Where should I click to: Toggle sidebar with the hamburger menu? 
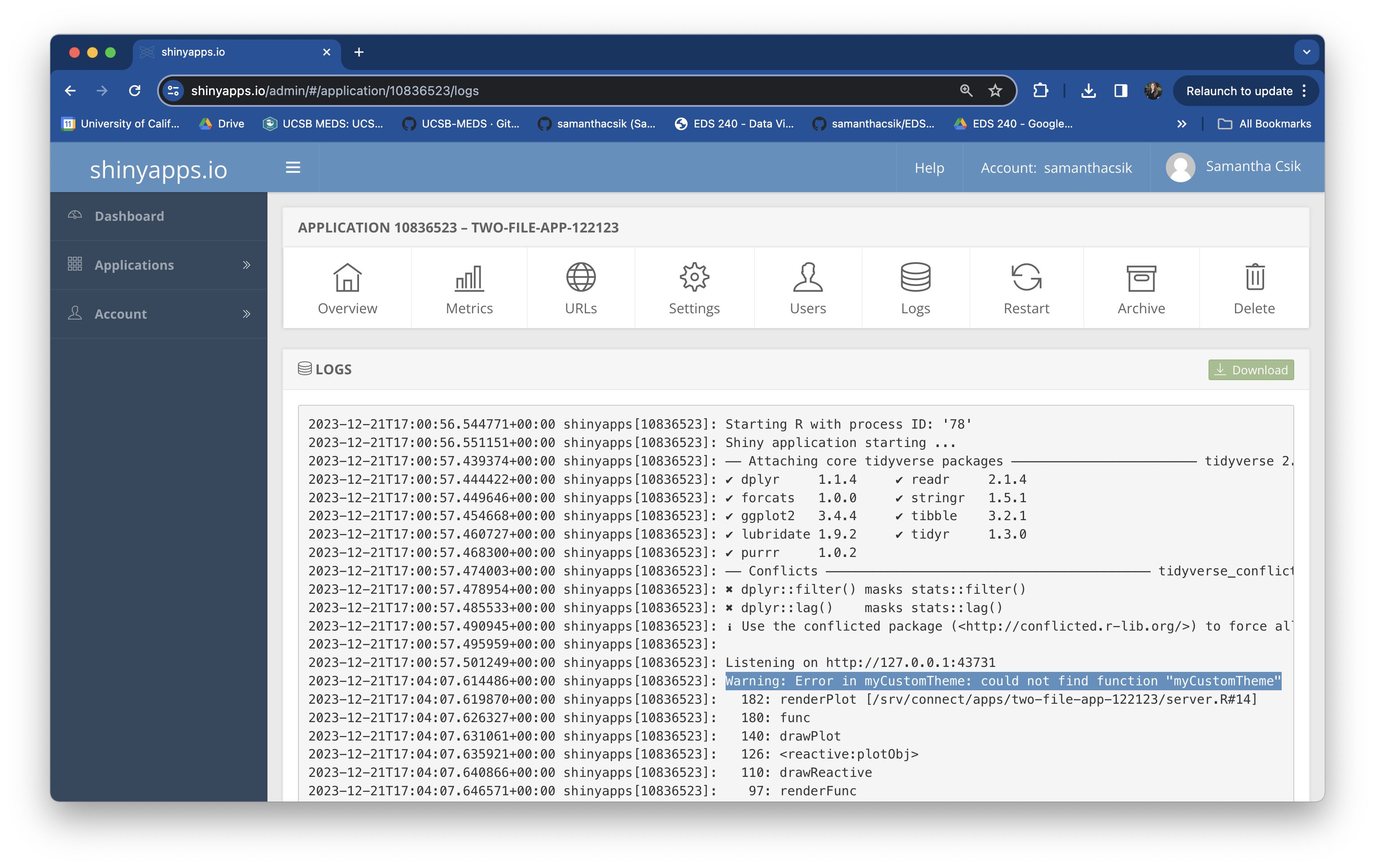(x=293, y=167)
